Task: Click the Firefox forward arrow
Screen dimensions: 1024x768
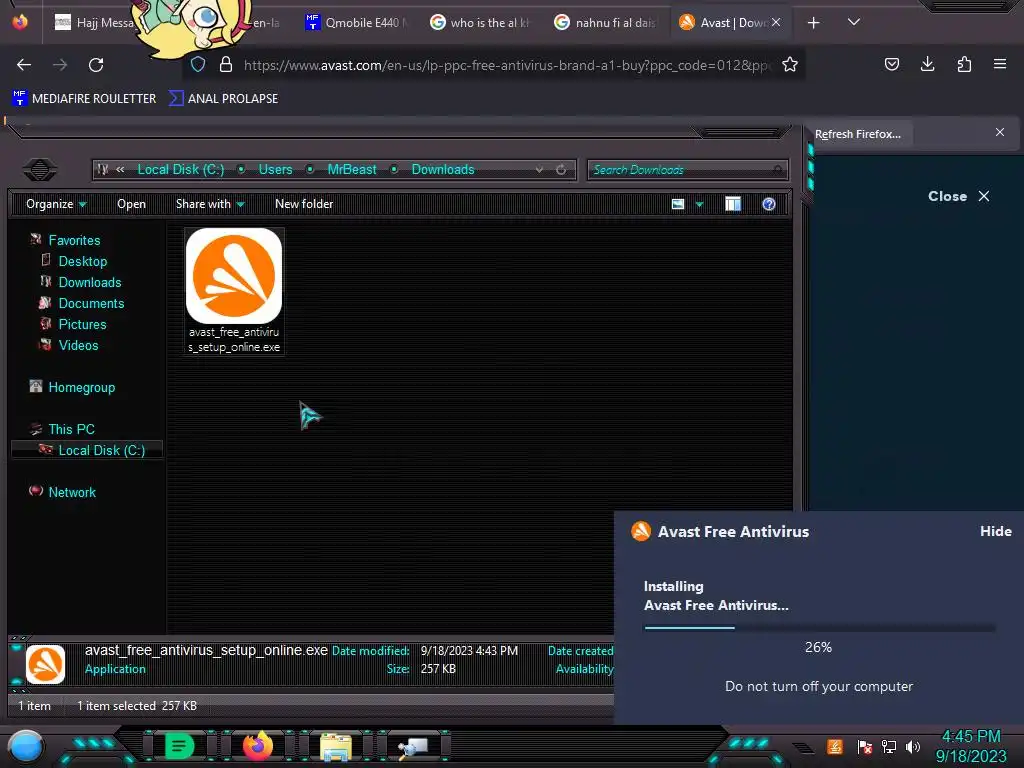Action: click(59, 65)
